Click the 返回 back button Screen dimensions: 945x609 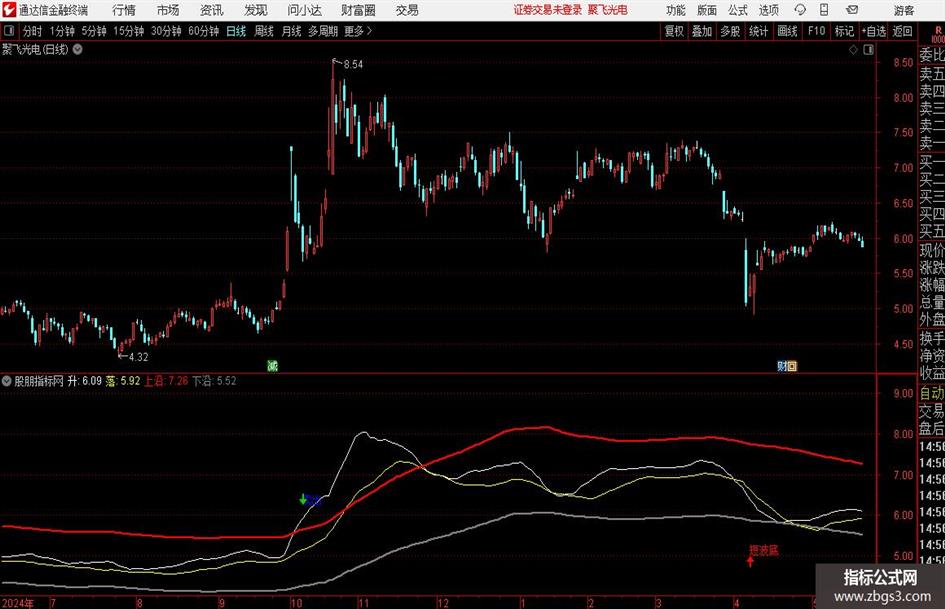[903, 31]
